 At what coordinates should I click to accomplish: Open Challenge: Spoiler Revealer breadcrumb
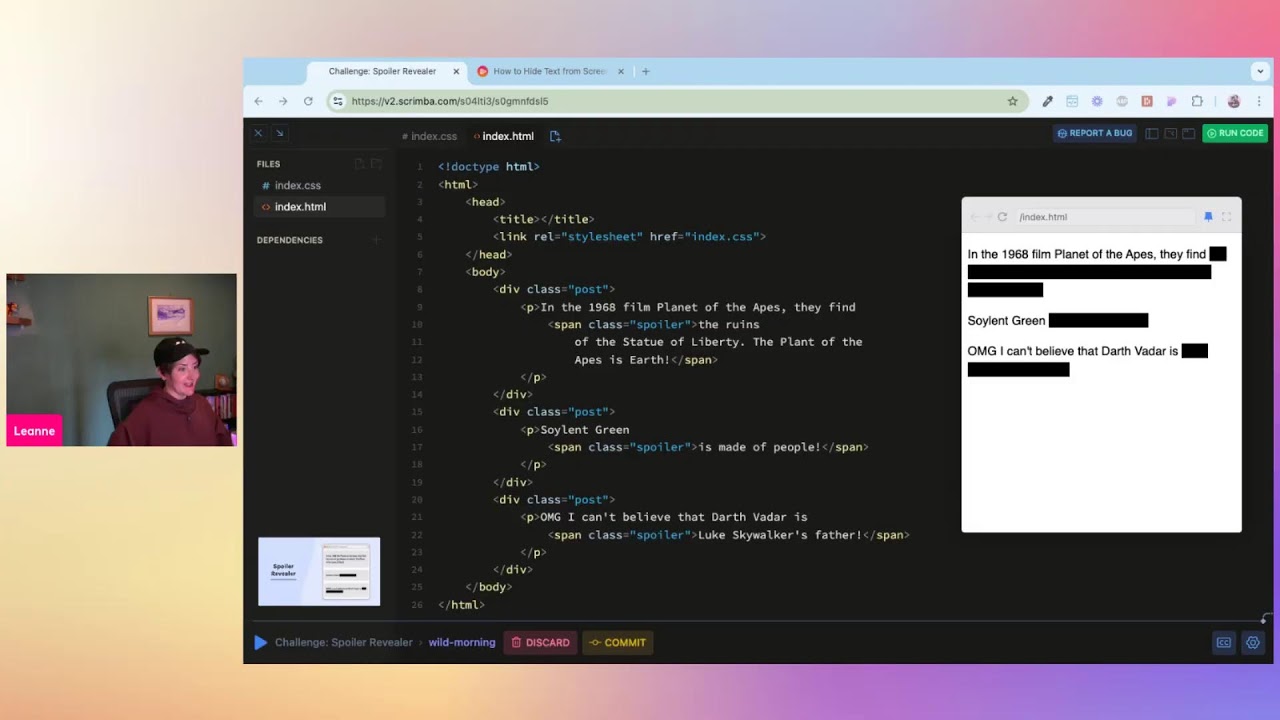click(344, 643)
